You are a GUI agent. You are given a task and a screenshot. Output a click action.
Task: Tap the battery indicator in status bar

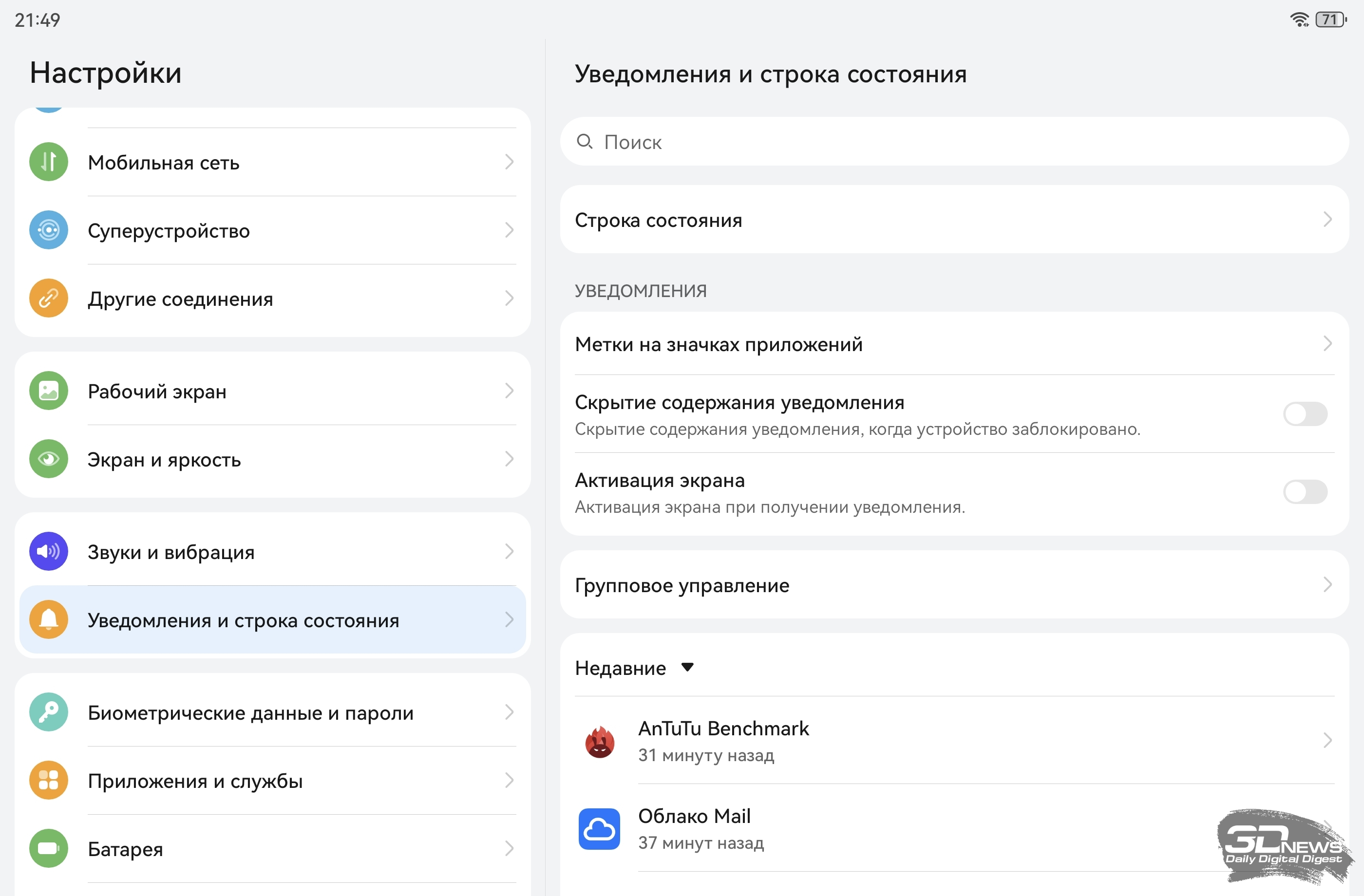[x=1331, y=20]
